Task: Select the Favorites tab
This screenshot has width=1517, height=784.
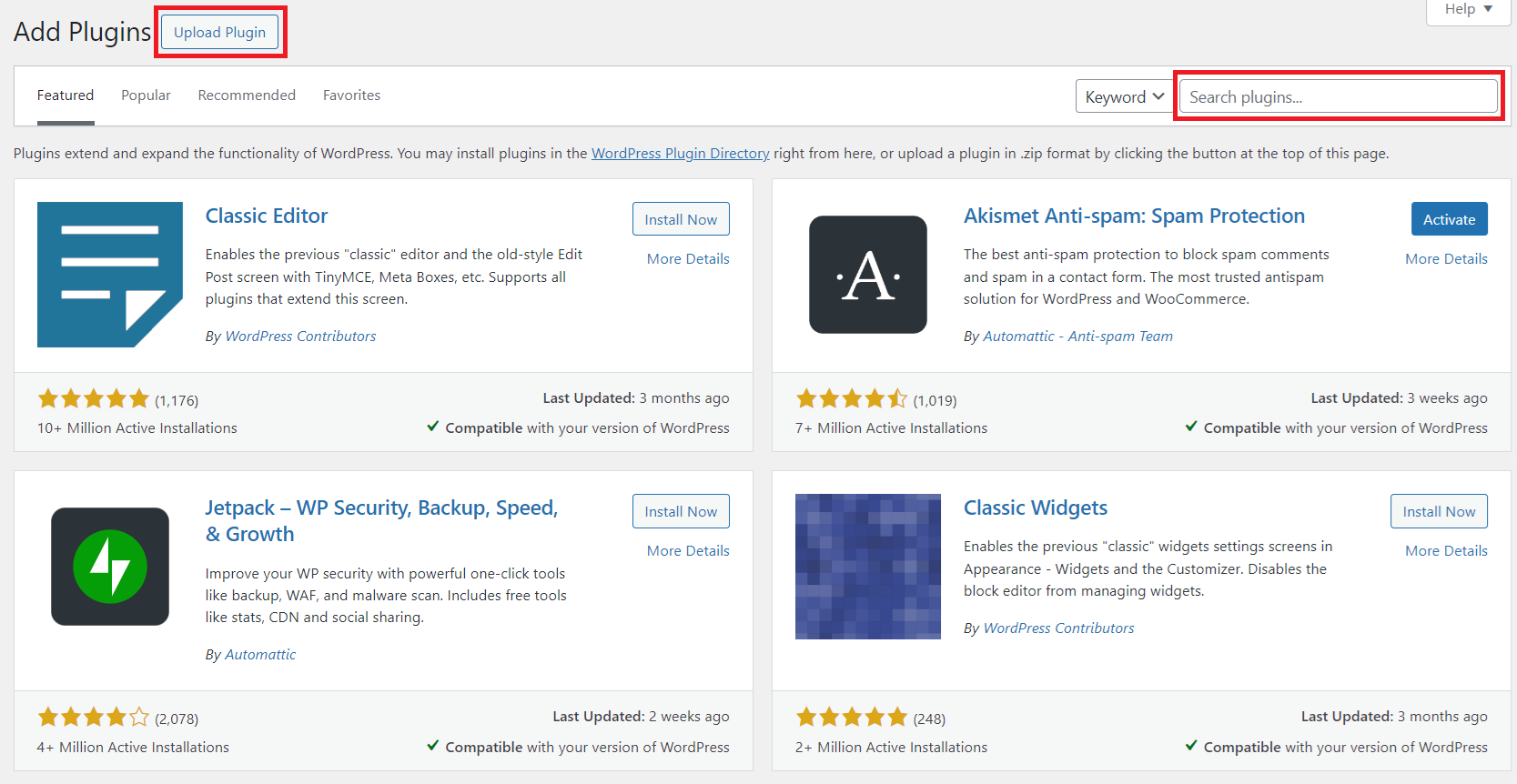Action: click(x=351, y=95)
